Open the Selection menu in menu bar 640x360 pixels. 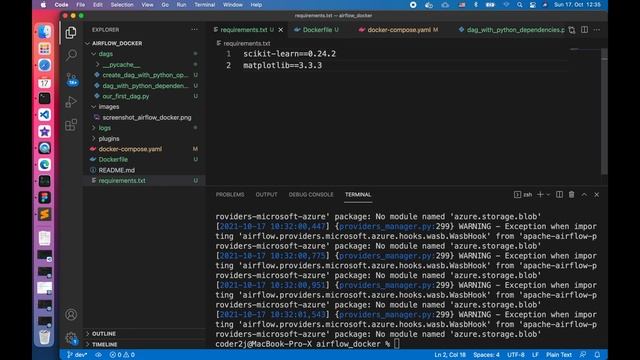click(122, 5)
